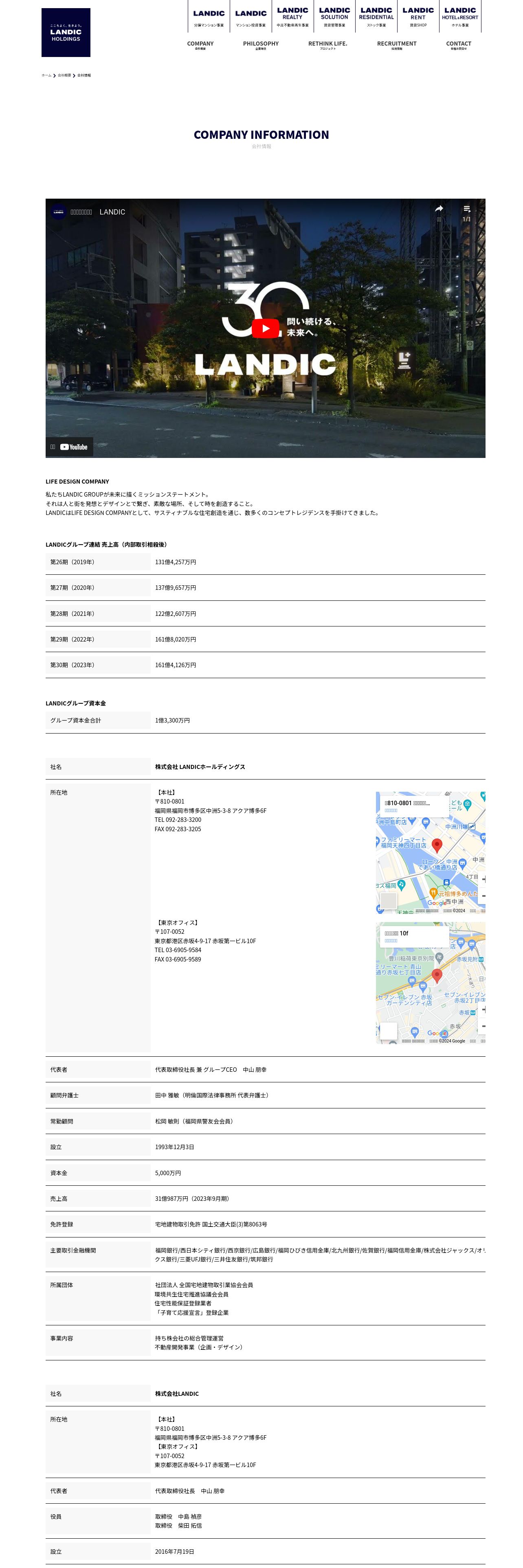
Task: Click 宅地建物取引免許 license text
Action: (211, 1225)
